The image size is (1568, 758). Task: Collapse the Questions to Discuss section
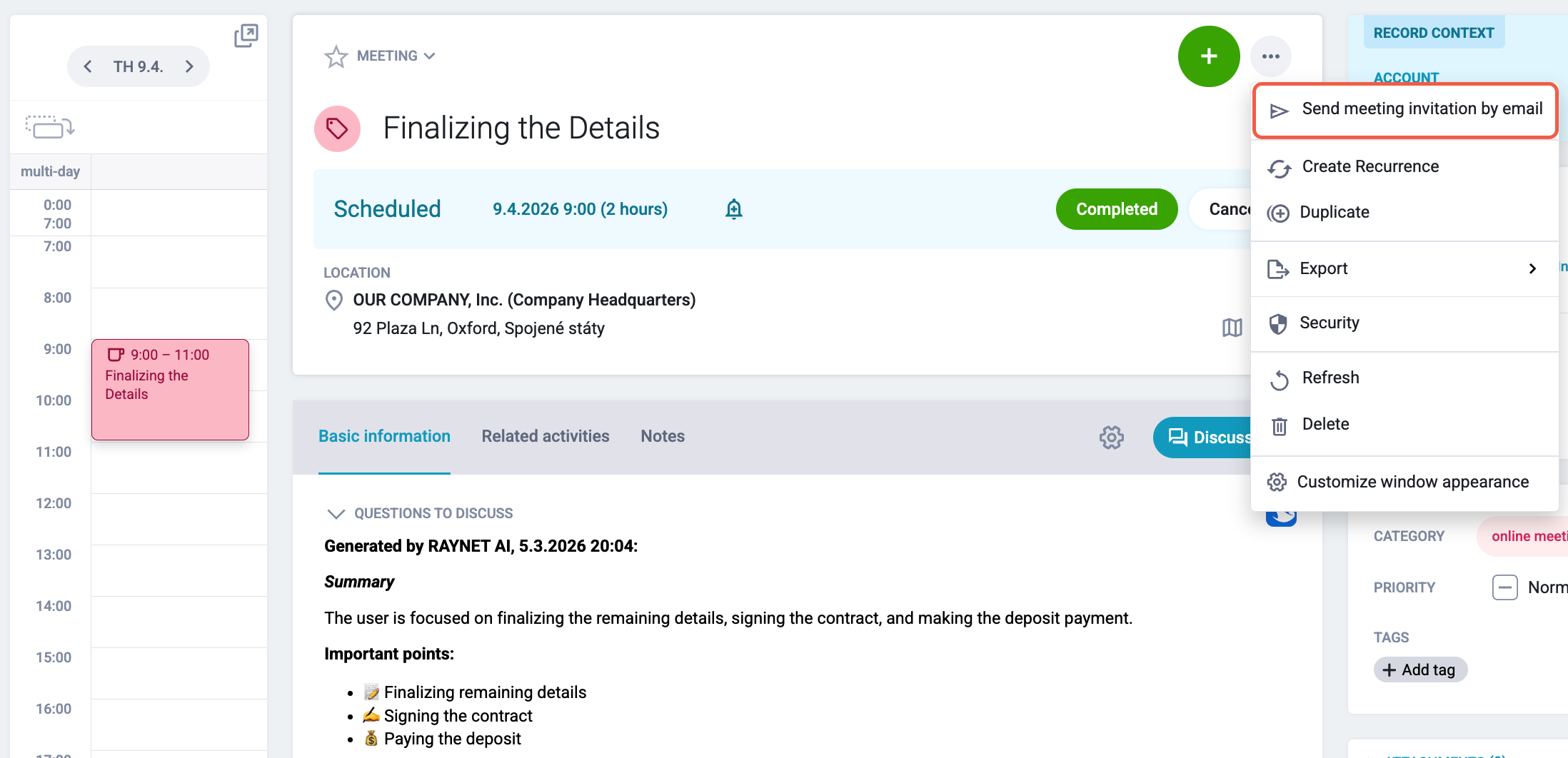coord(336,513)
